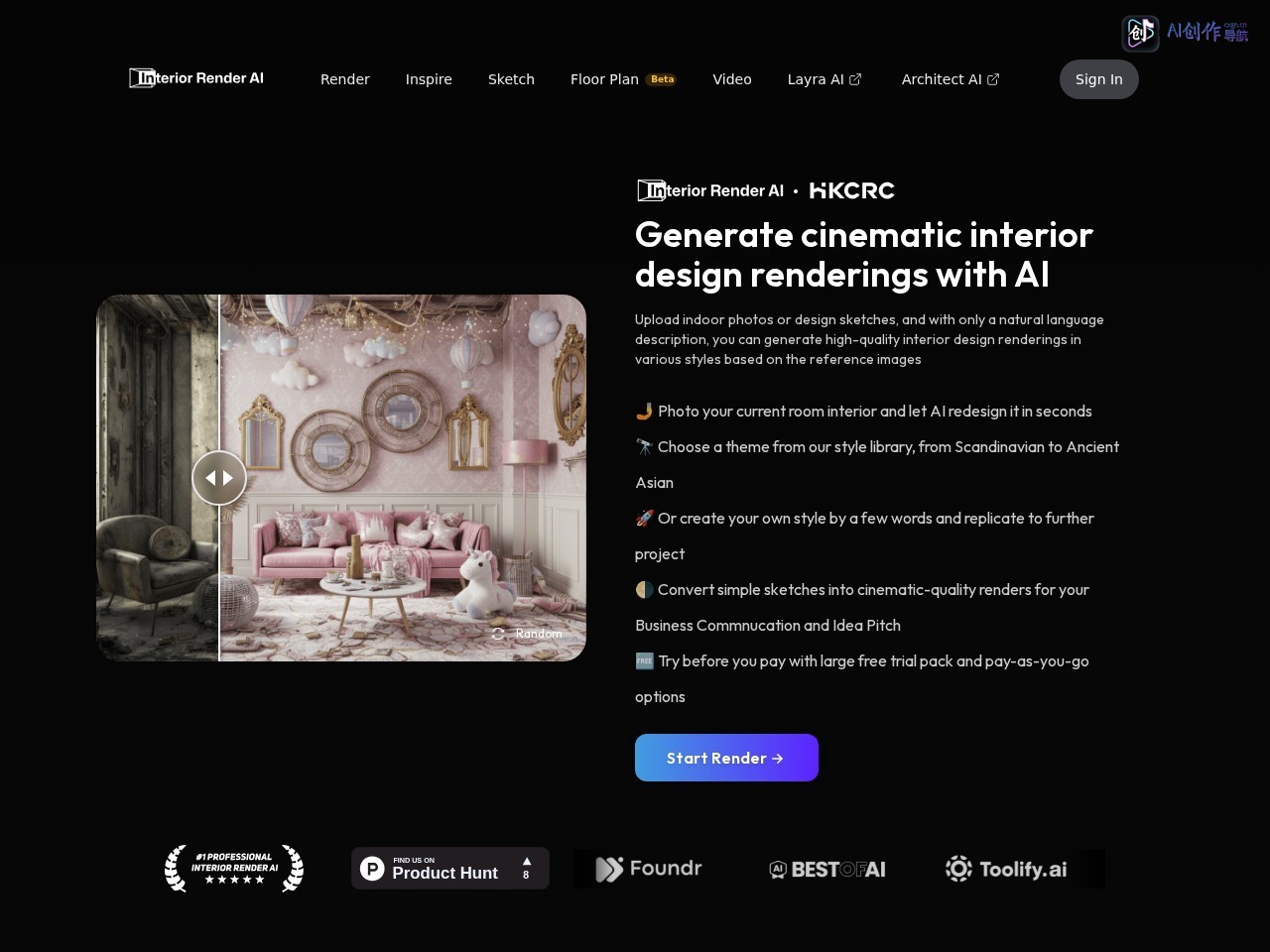Click the selfie emoji before 'Photo your current room'

point(644,411)
